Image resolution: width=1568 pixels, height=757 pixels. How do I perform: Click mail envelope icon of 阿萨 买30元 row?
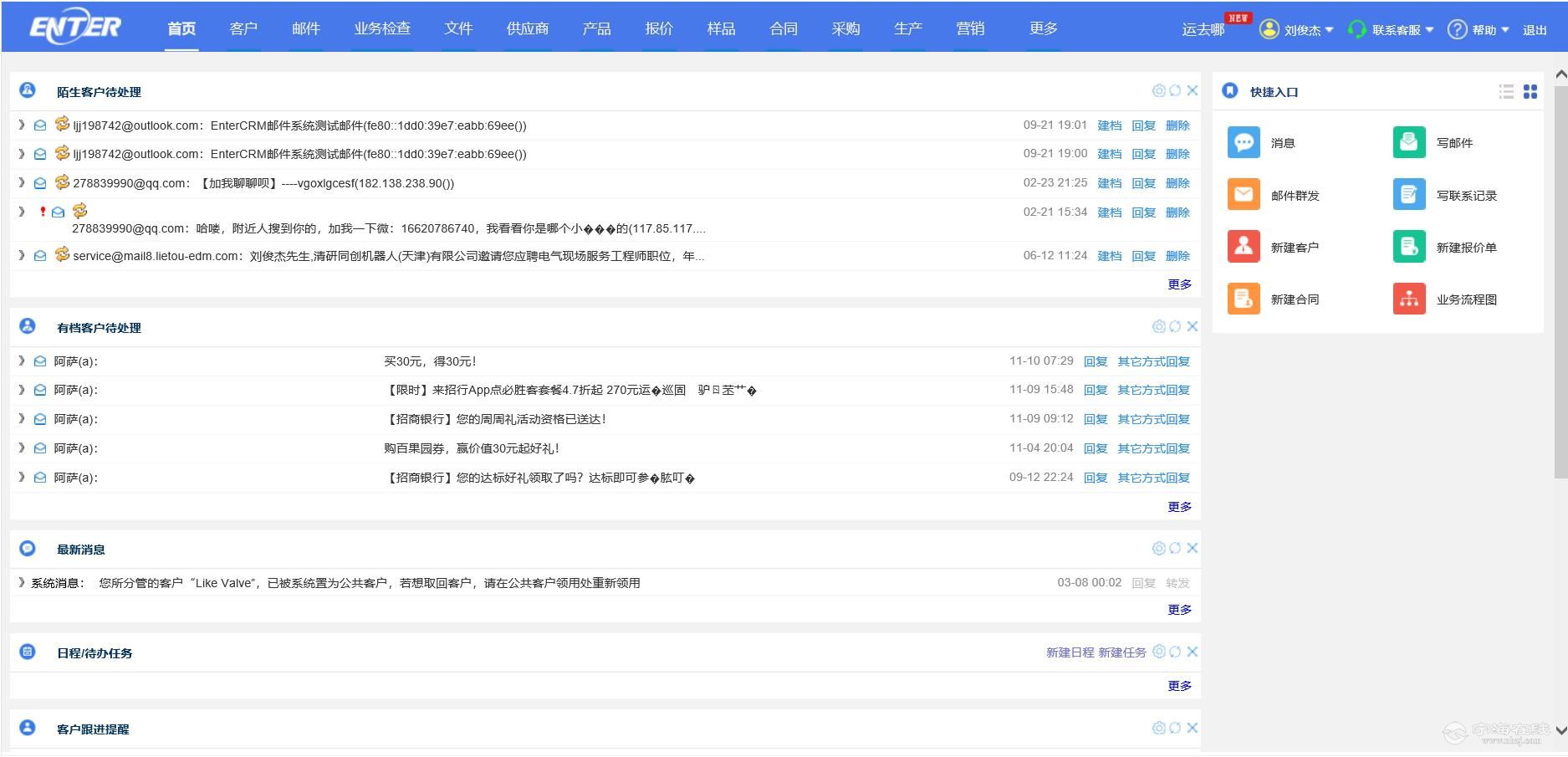click(x=40, y=361)
